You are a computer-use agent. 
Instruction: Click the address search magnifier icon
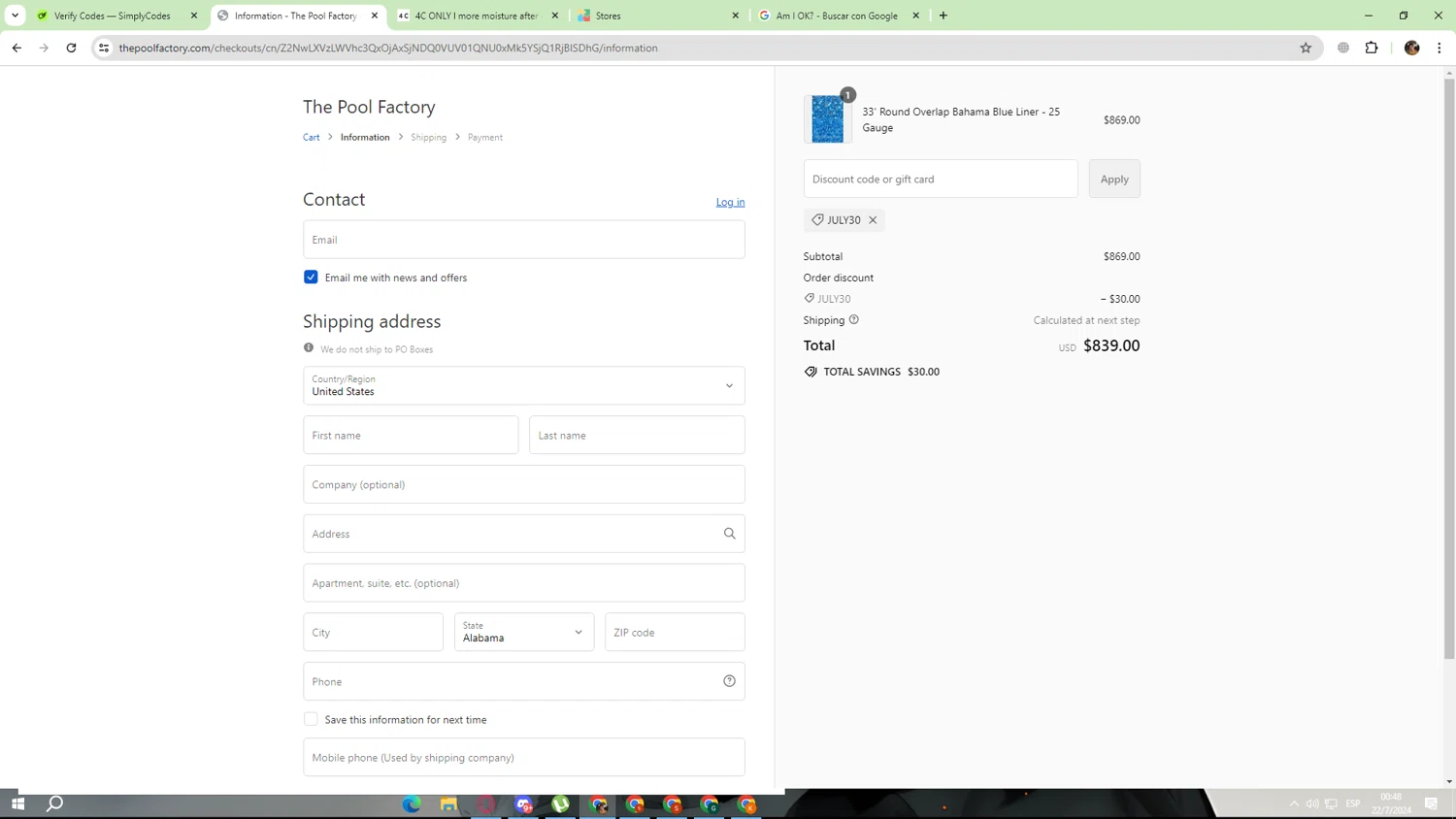(x=729, y=534)
